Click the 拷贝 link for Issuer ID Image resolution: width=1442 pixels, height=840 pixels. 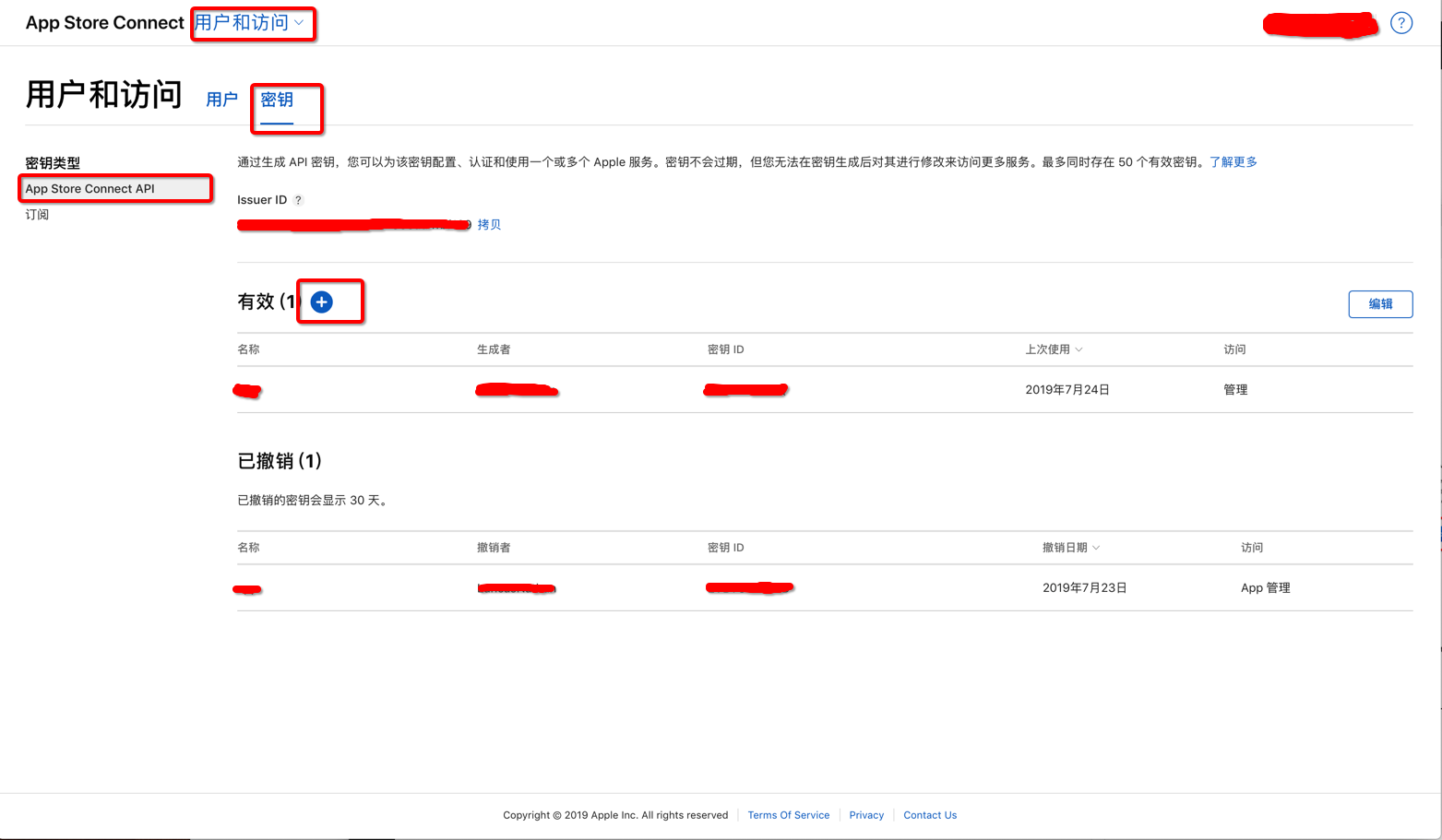489,225
